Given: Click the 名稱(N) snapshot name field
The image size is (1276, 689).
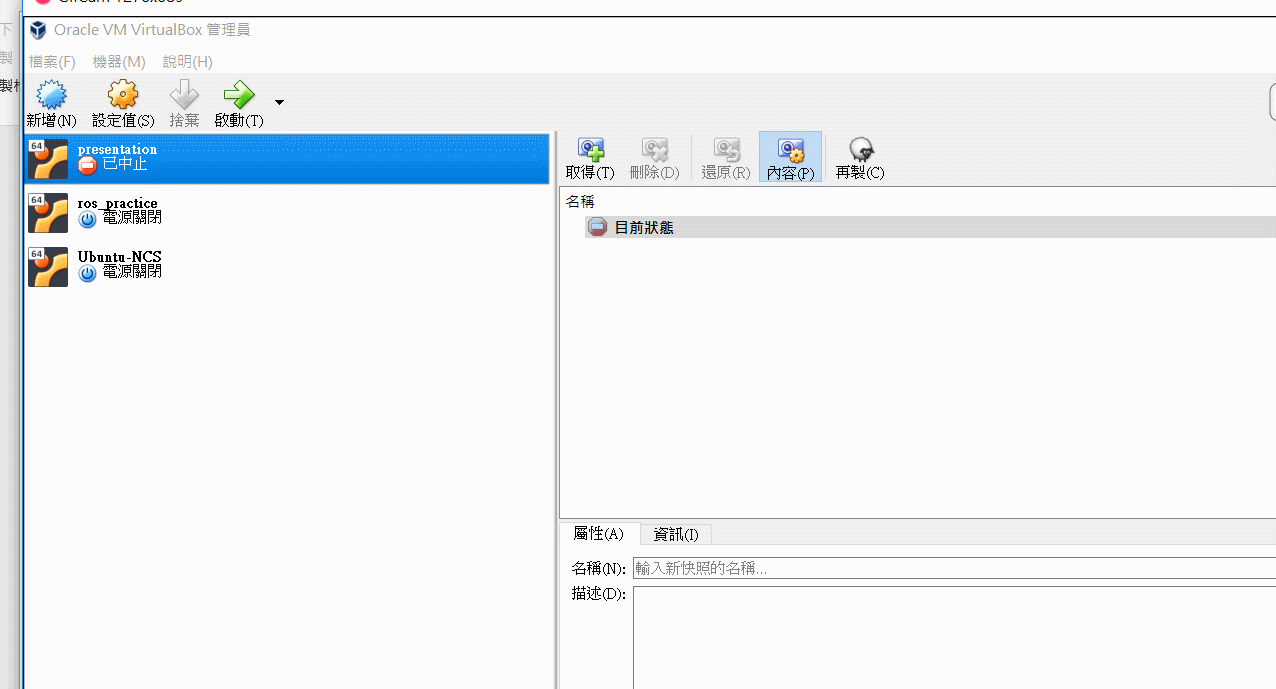Looking at the screenshot, I should click(954, 568).
